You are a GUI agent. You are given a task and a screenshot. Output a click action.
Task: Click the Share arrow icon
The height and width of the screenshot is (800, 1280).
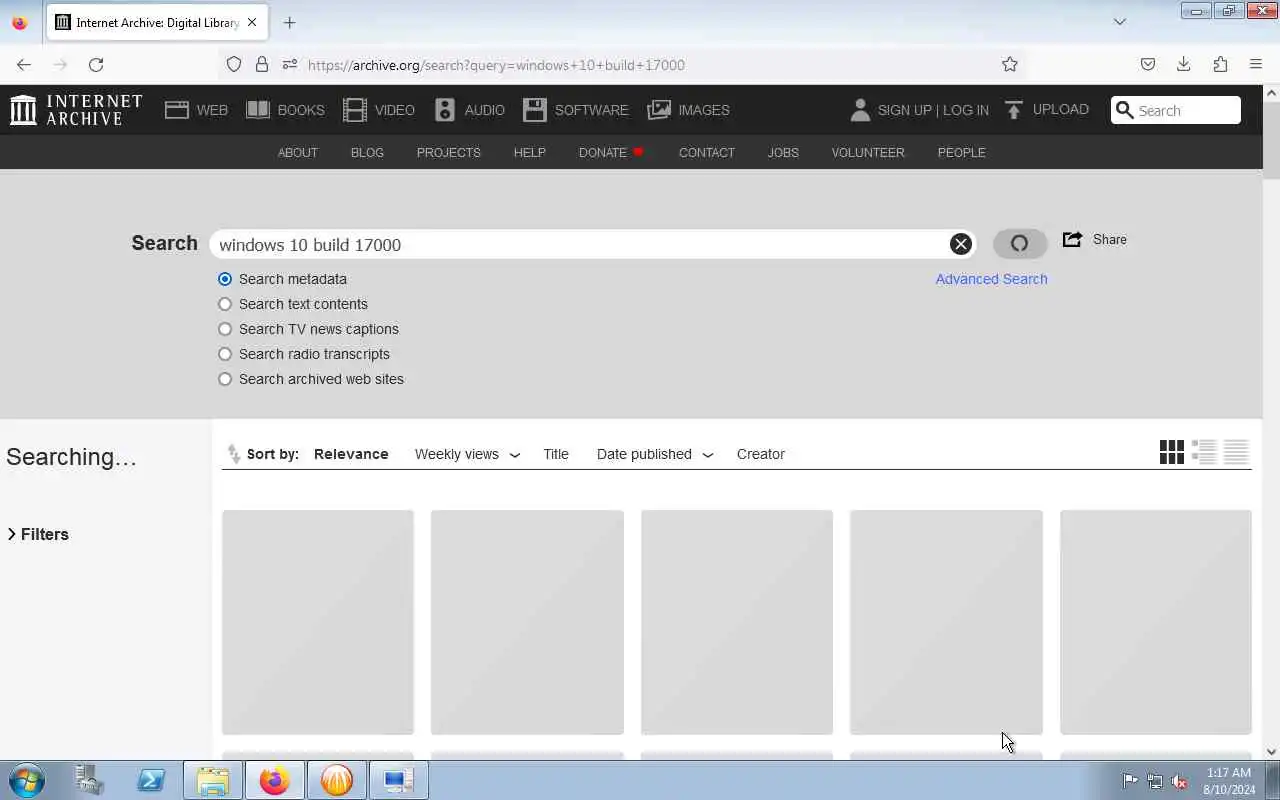[x=1072, y=239]
